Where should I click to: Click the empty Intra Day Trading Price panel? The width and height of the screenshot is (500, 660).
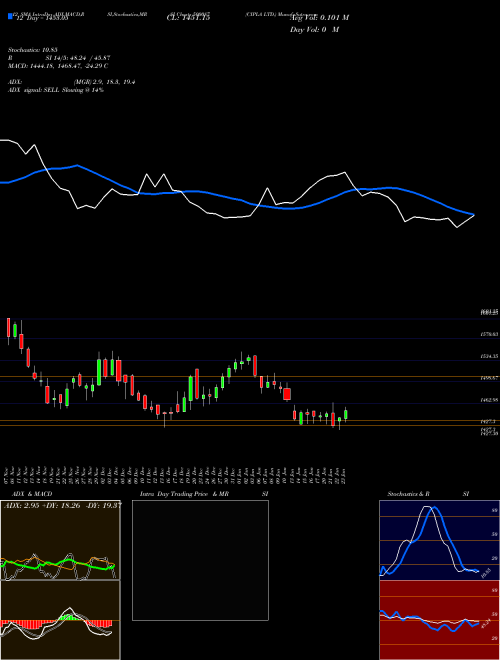coord(200,560)
